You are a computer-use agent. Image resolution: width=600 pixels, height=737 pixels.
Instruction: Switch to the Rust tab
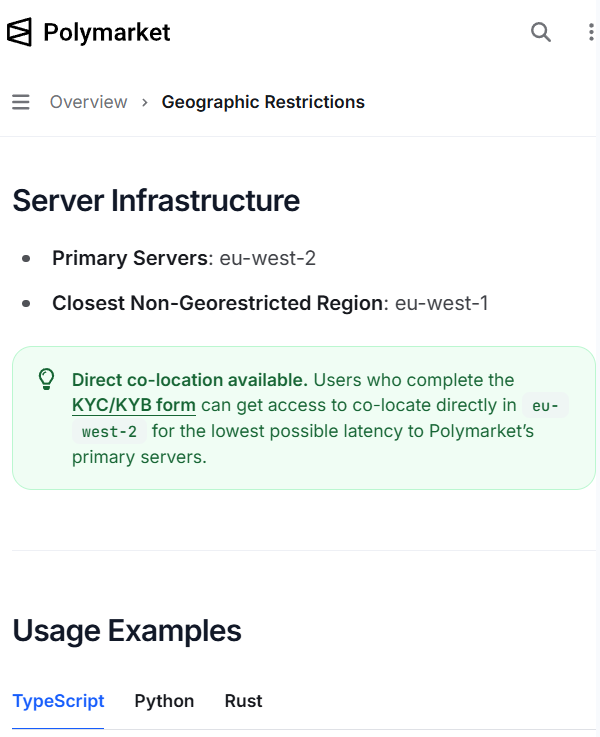[243, 701]
